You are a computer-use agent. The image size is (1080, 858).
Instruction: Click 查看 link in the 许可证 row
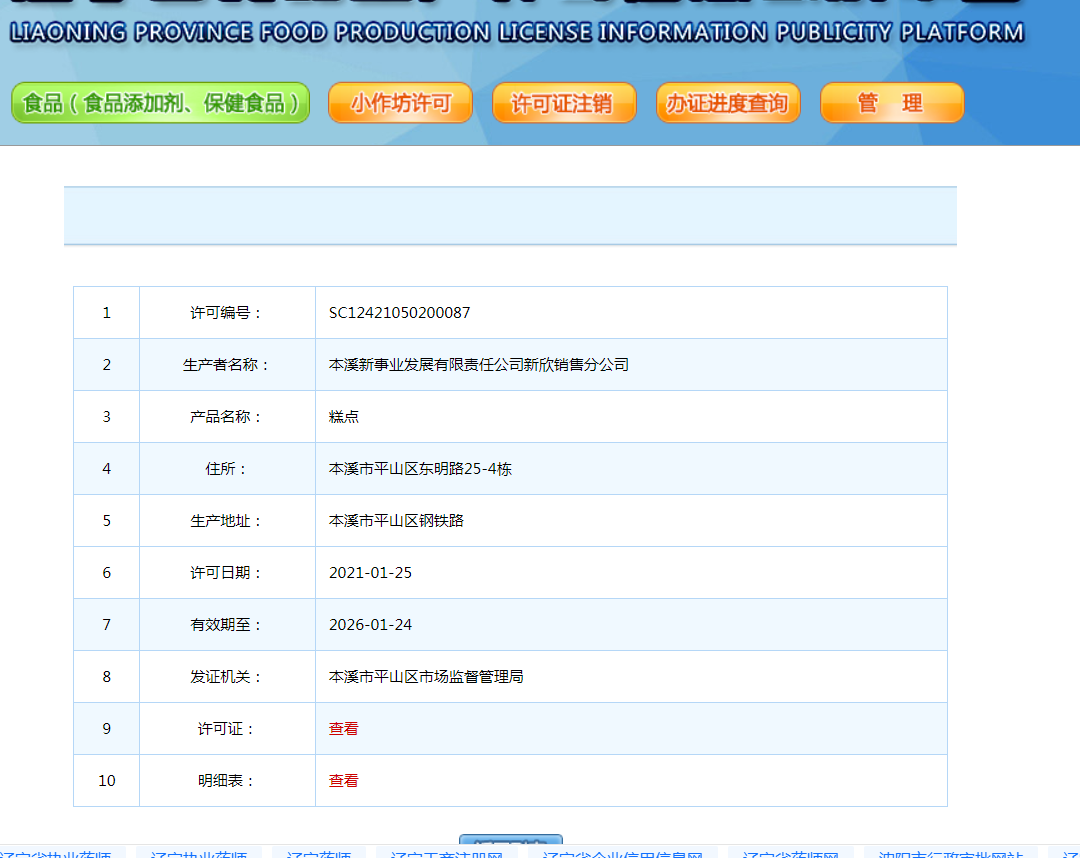pos(344,729)
